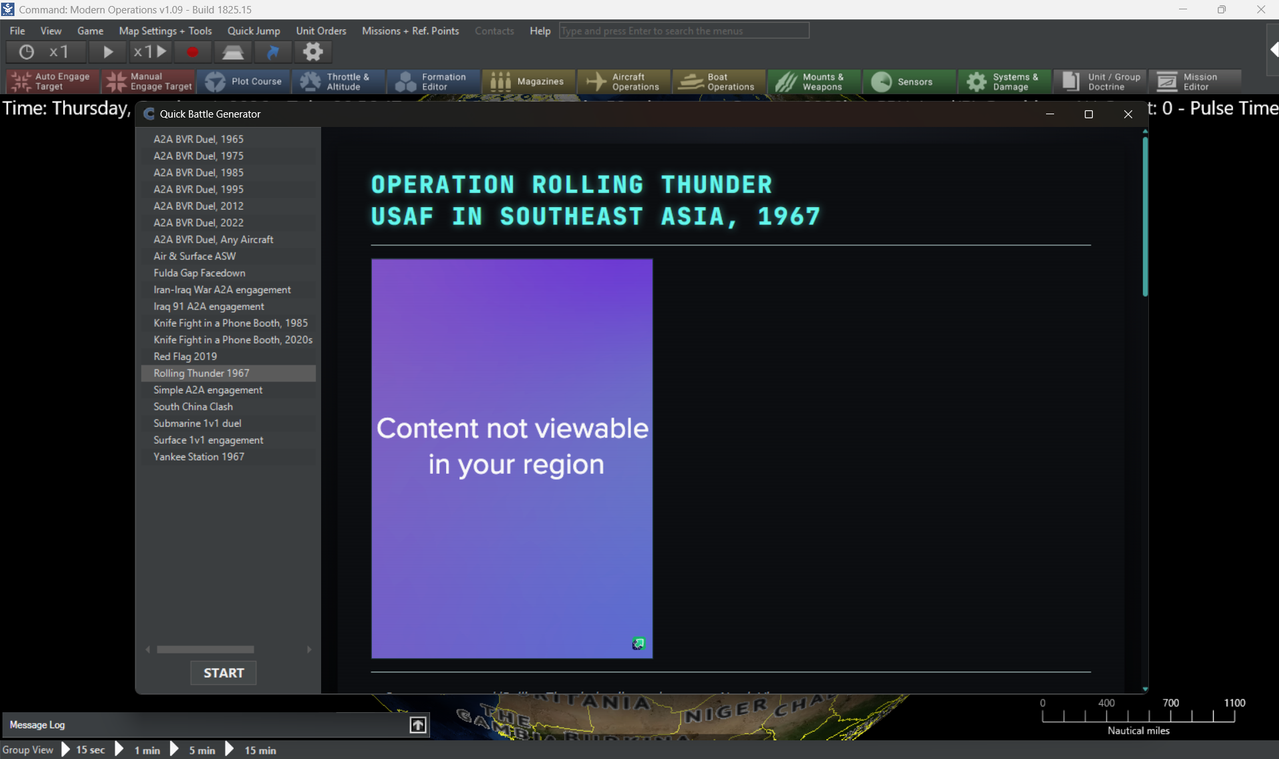Advance time by 15 sec
Screen dimensions: 1279x759
coord(83,749)
